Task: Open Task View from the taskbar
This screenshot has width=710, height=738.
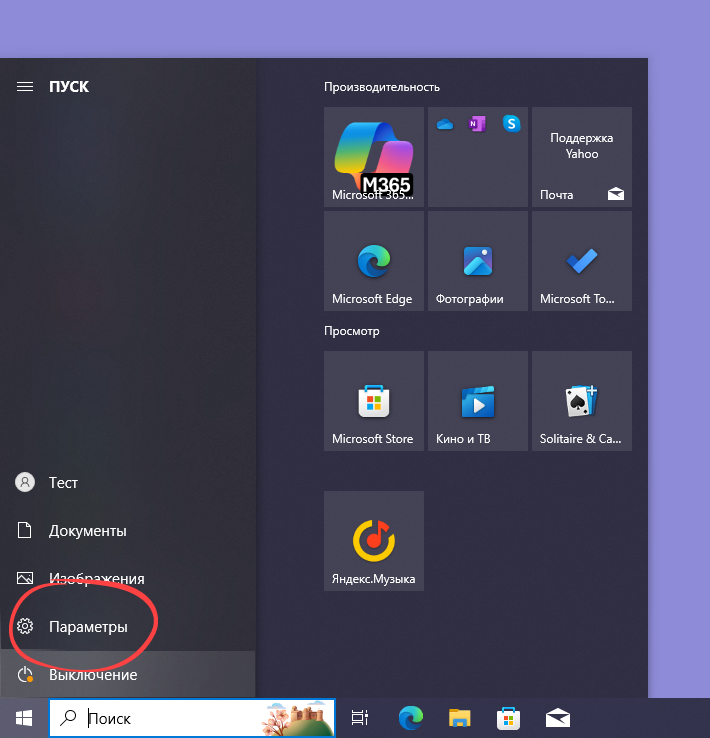Action: point(360,718)
